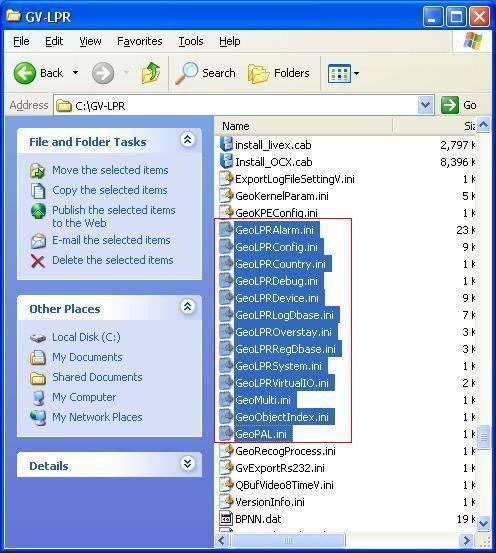Screen dimensions: 496x553
Task: Select the GeoLPRAlarm.ini file
Action: pyautogui.click(x=274, y=230)
